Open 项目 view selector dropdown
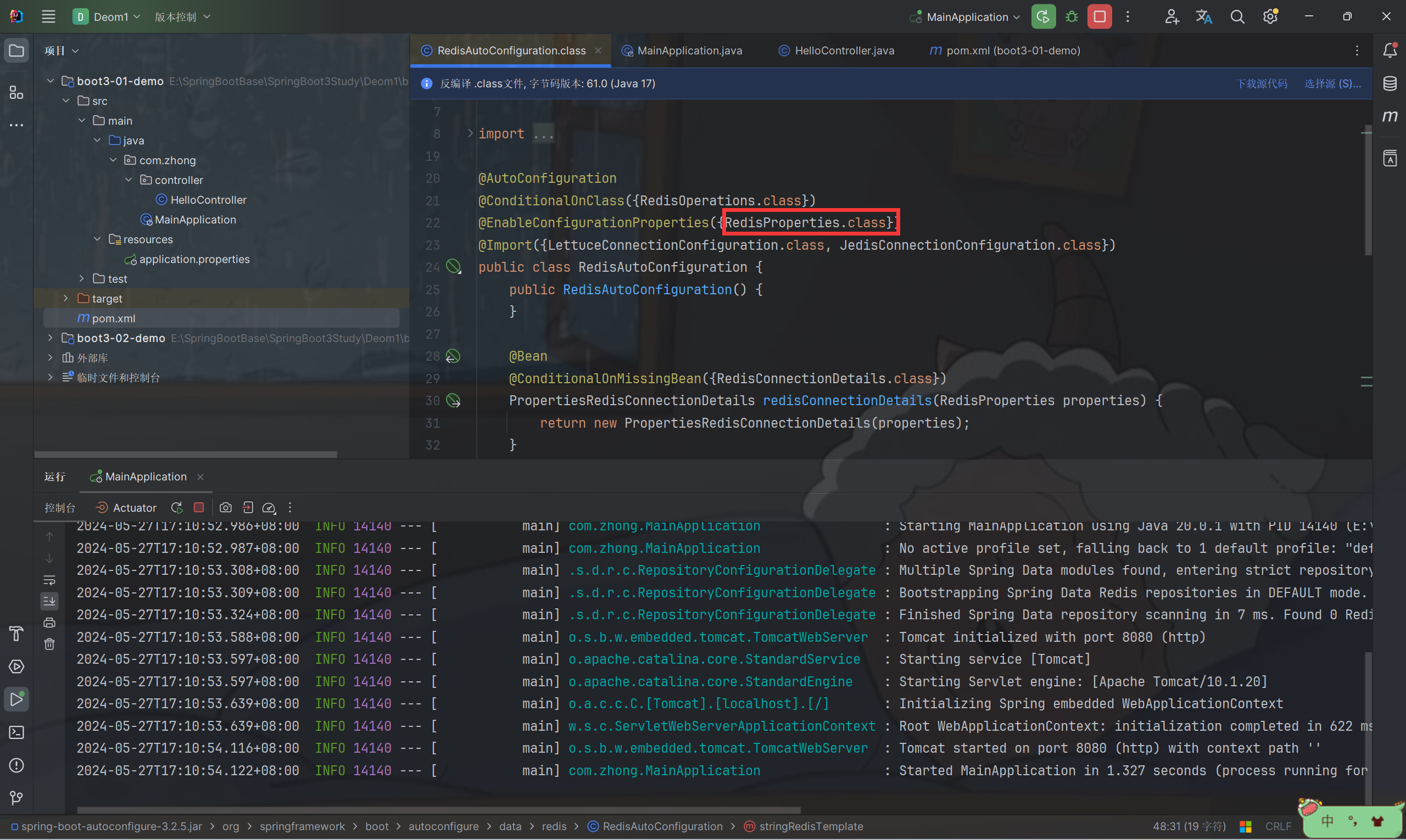The image size is (1406, 840). (x=61, y=51)
